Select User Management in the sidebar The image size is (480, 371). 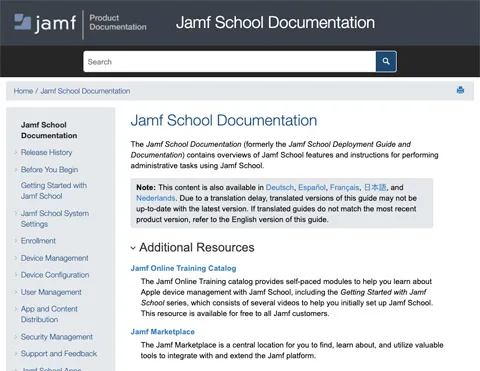coord(51,292)
